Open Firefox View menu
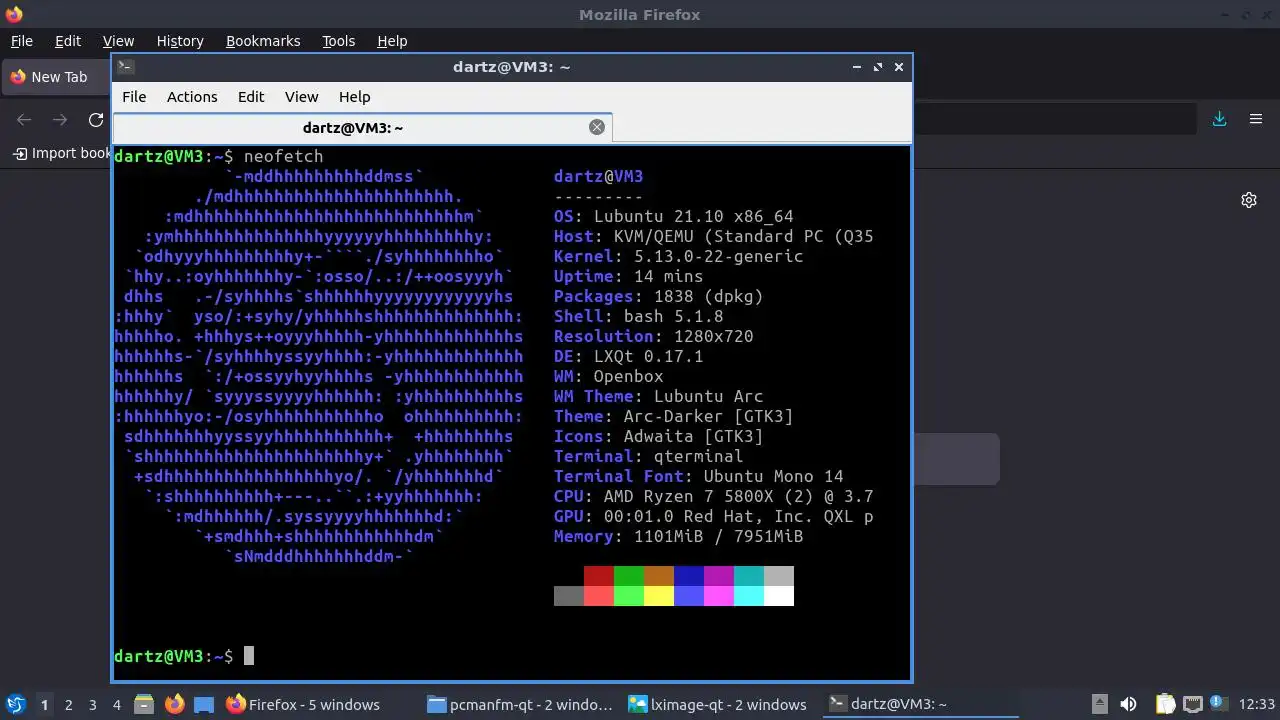This screenshot has height=720, width=1280. click(x=118, y=41)
